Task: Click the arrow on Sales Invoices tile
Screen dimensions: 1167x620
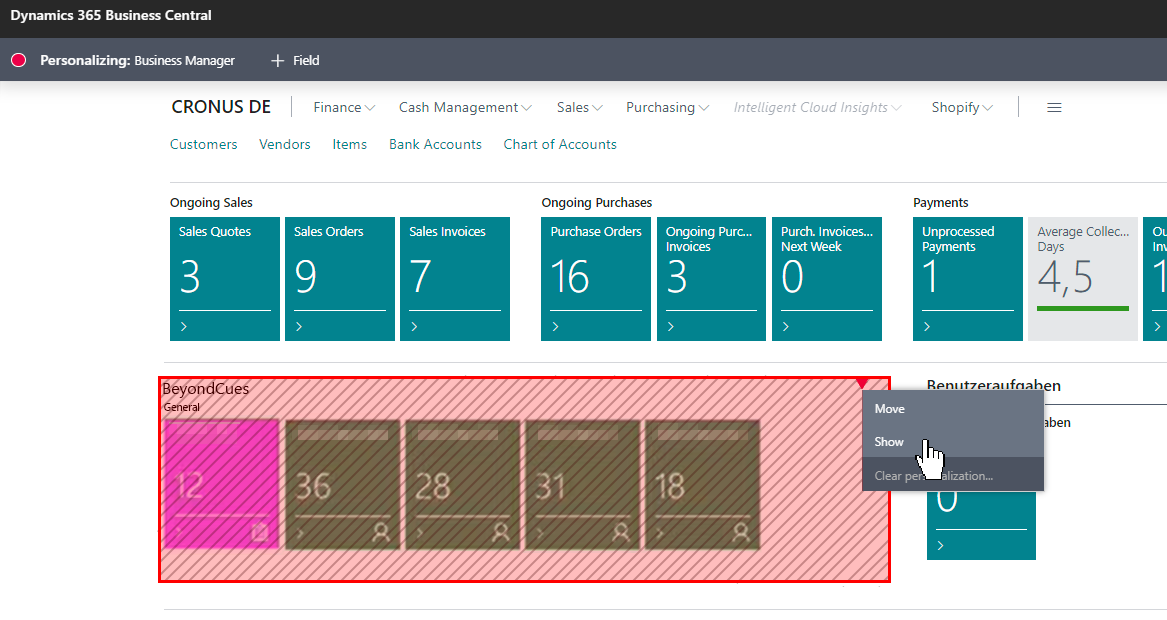Action: pos(415,327)
